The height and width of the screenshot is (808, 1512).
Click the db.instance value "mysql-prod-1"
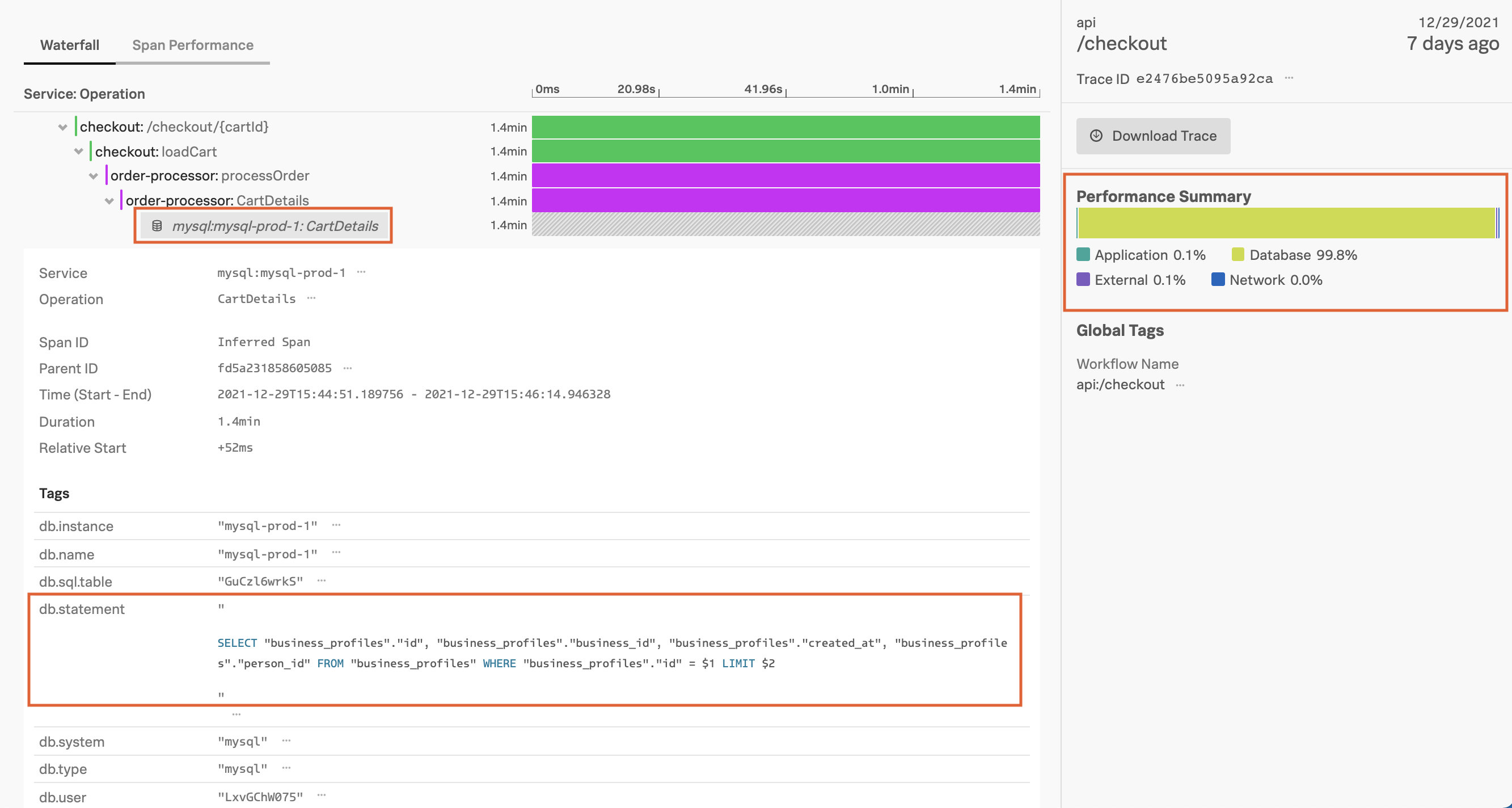pyautogui.click(x=267, y=525)
